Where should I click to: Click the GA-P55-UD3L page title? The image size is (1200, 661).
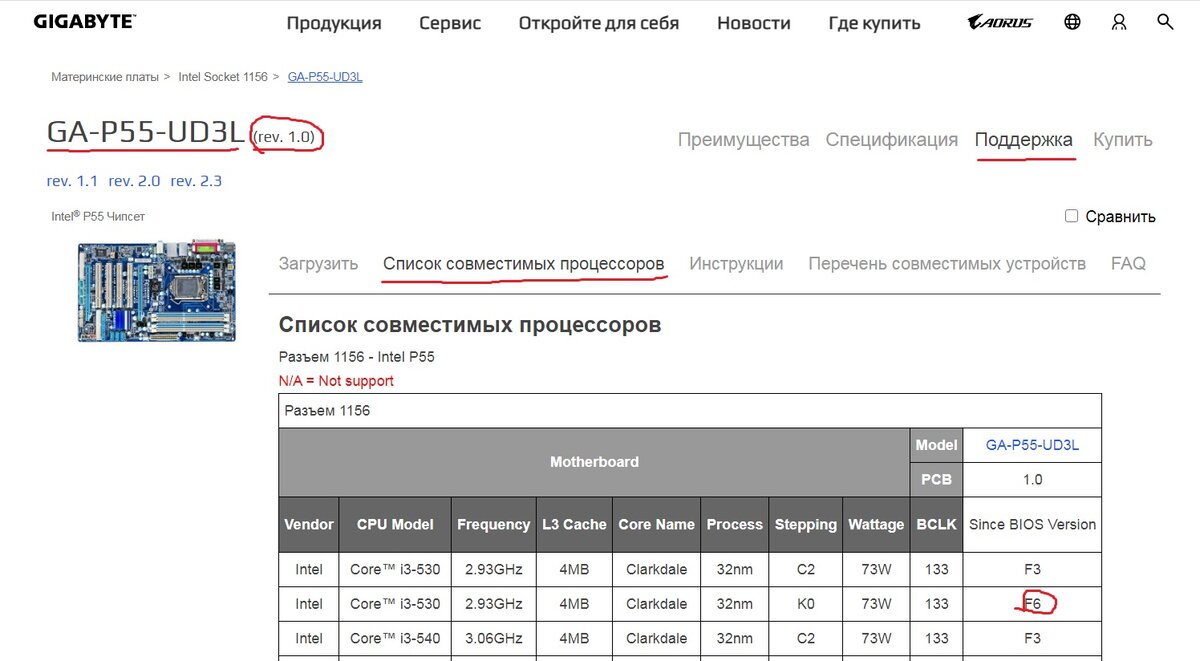pos(144,133)
